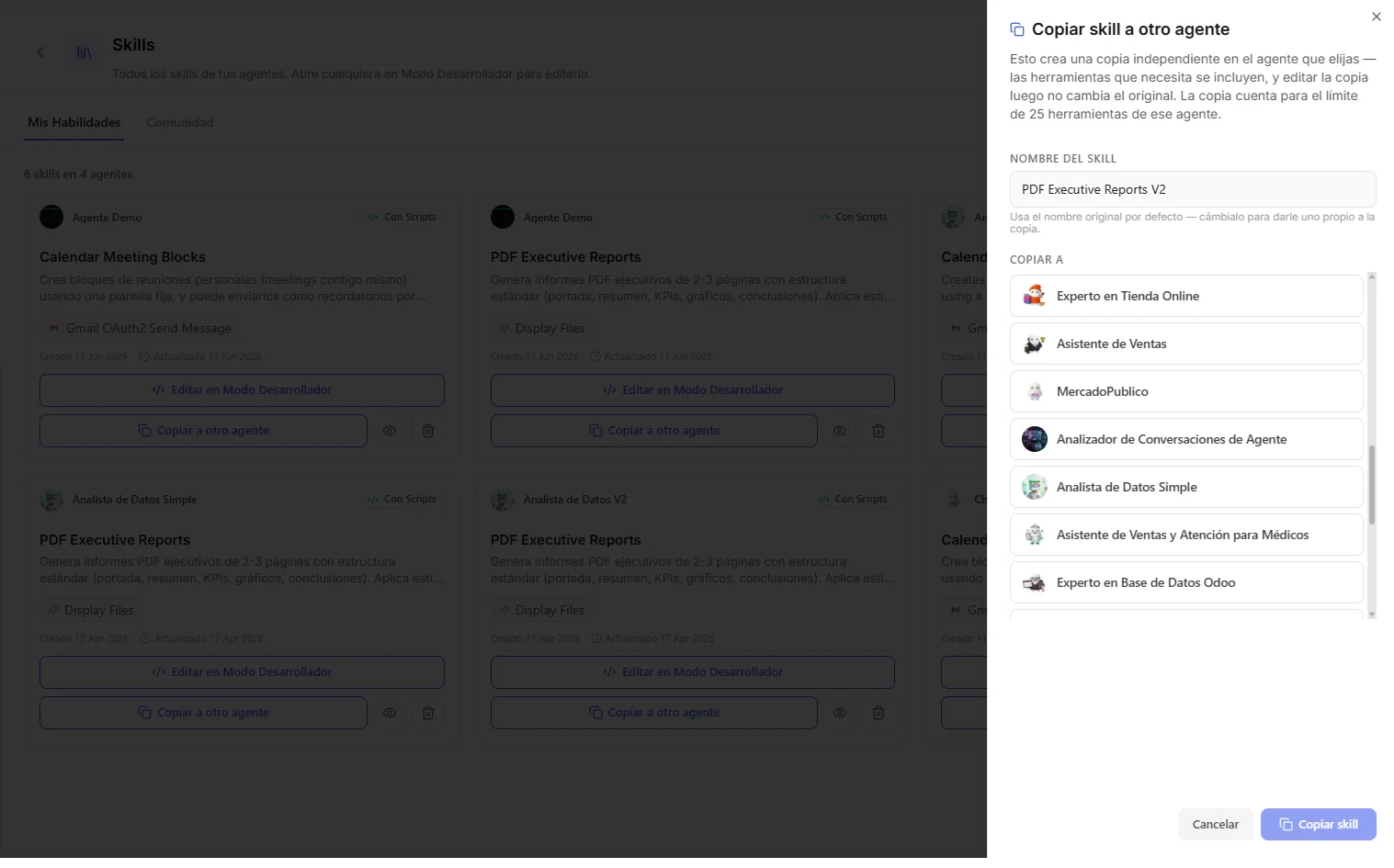Click trash icon on Analista de Datos V2 card
This screenshot has width=1394, height=868.
[878, 713]
